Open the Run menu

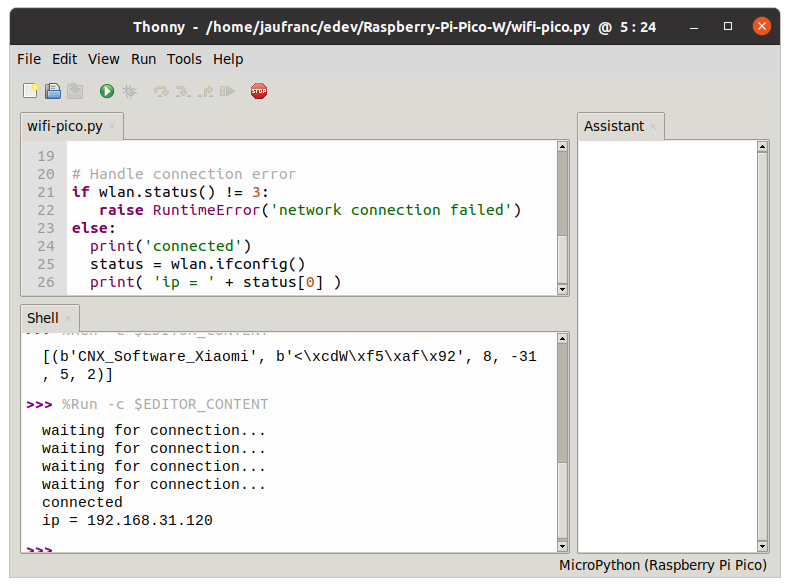click(x=144, y=59)
